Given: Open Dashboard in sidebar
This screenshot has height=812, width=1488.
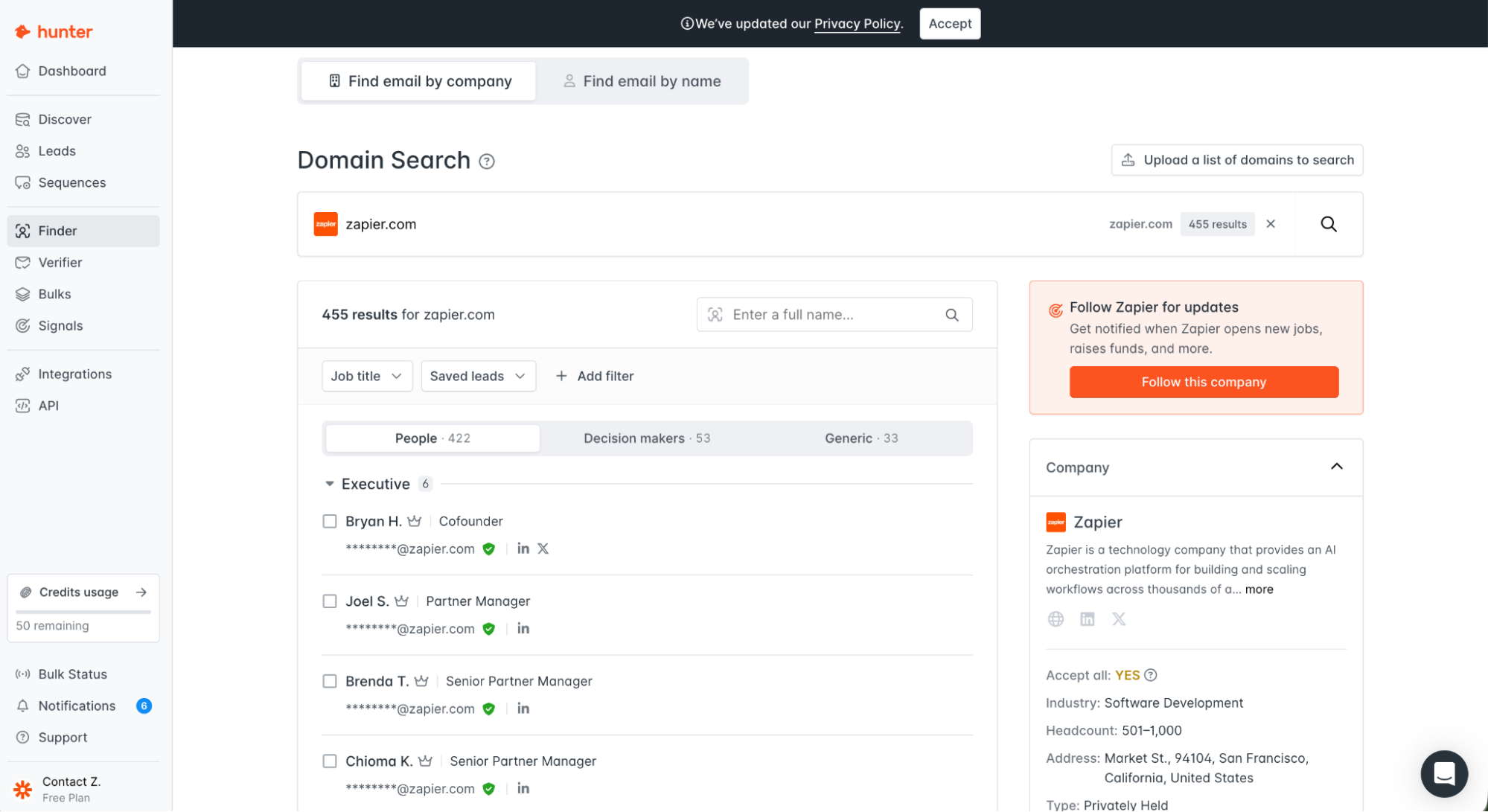Looking at the screenshot, I should click(x=83, y=71).
